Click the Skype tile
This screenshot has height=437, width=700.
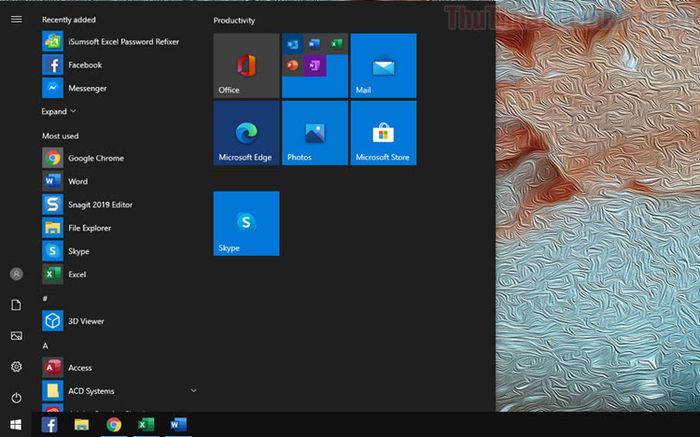point(246,224)
